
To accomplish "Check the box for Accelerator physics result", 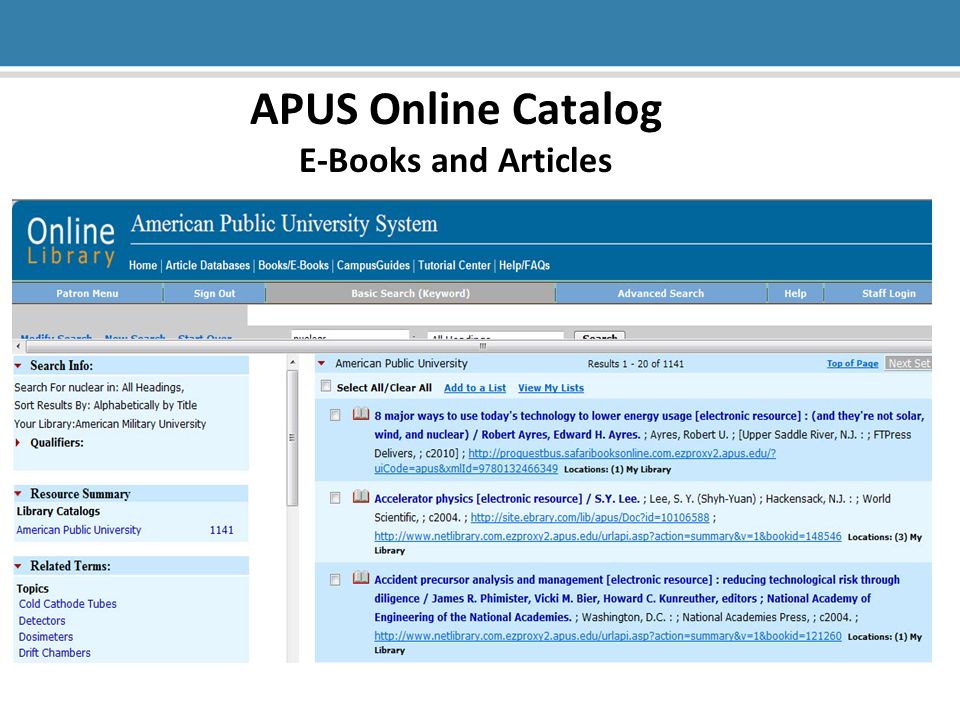I will 335,498.
